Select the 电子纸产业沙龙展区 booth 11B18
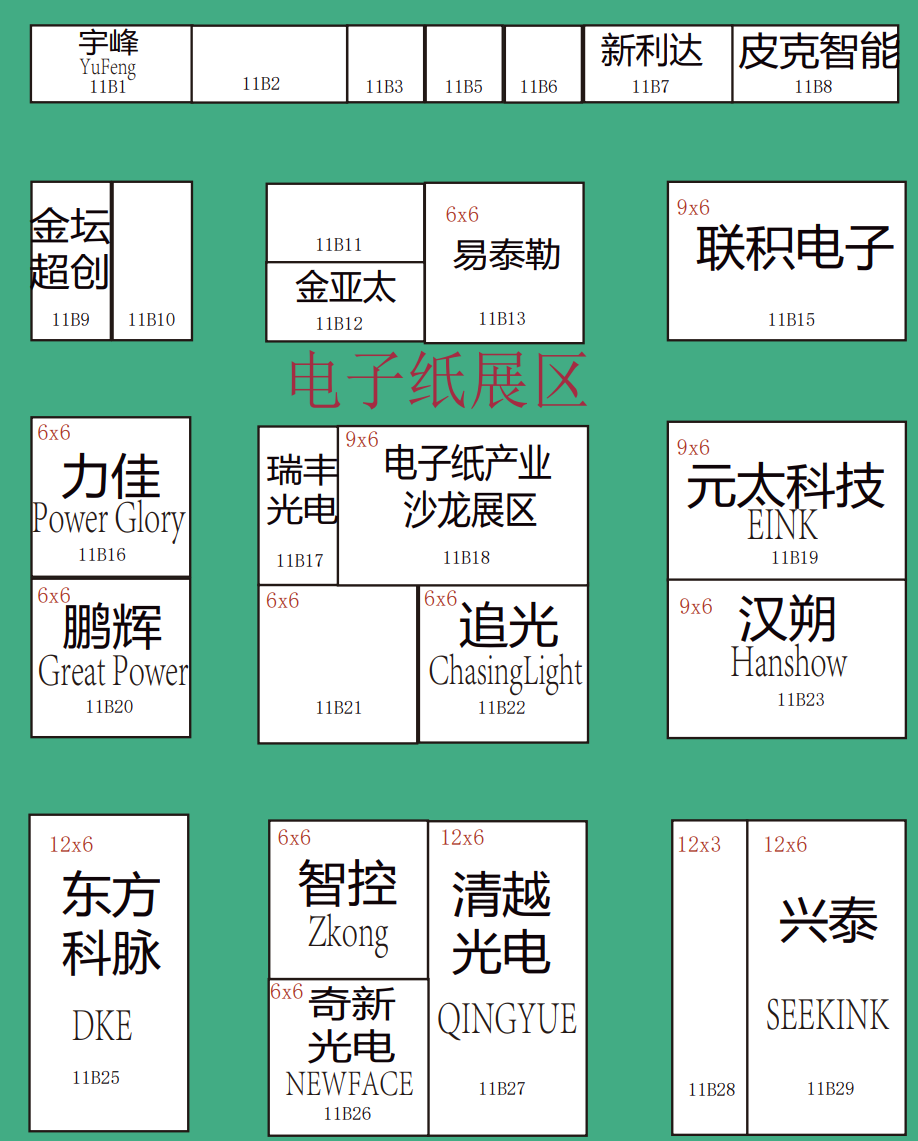Image resolution: width=918 pixels, height=1141 pixels. pyautogui.click(x=463, y=505)
